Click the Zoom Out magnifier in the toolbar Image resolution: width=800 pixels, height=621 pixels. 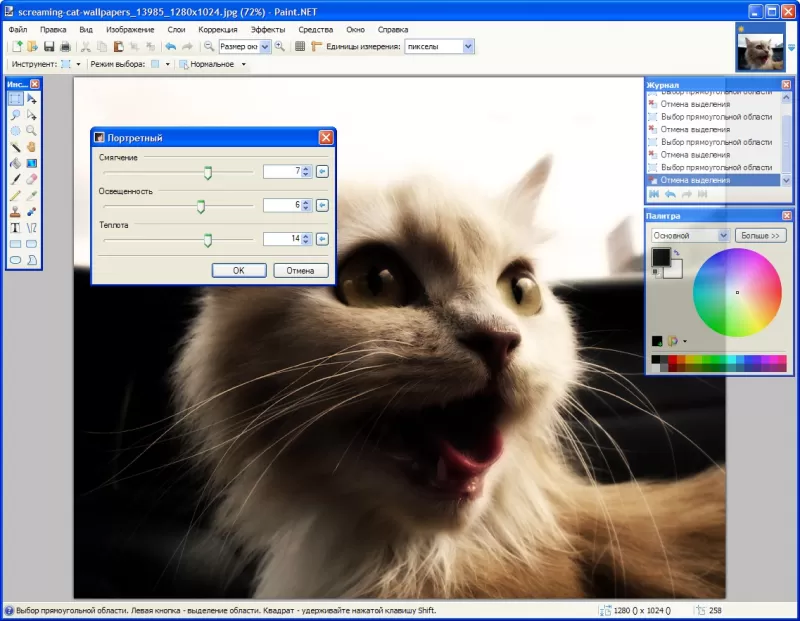tap(209, 46)
